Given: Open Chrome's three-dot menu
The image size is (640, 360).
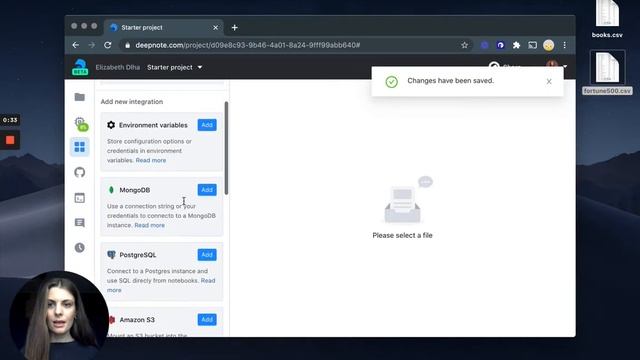Looking at the screenshot, I should [x=564, y=45].
